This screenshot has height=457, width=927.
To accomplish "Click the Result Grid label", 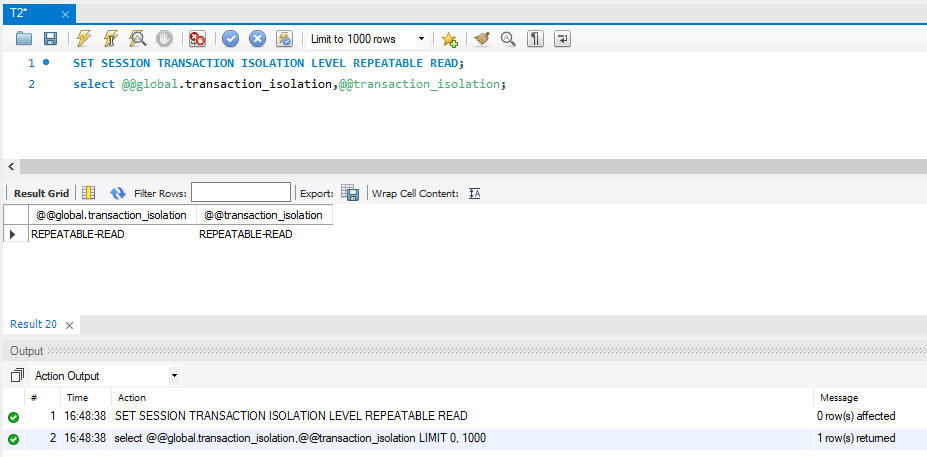I will [x=41, y=193].
